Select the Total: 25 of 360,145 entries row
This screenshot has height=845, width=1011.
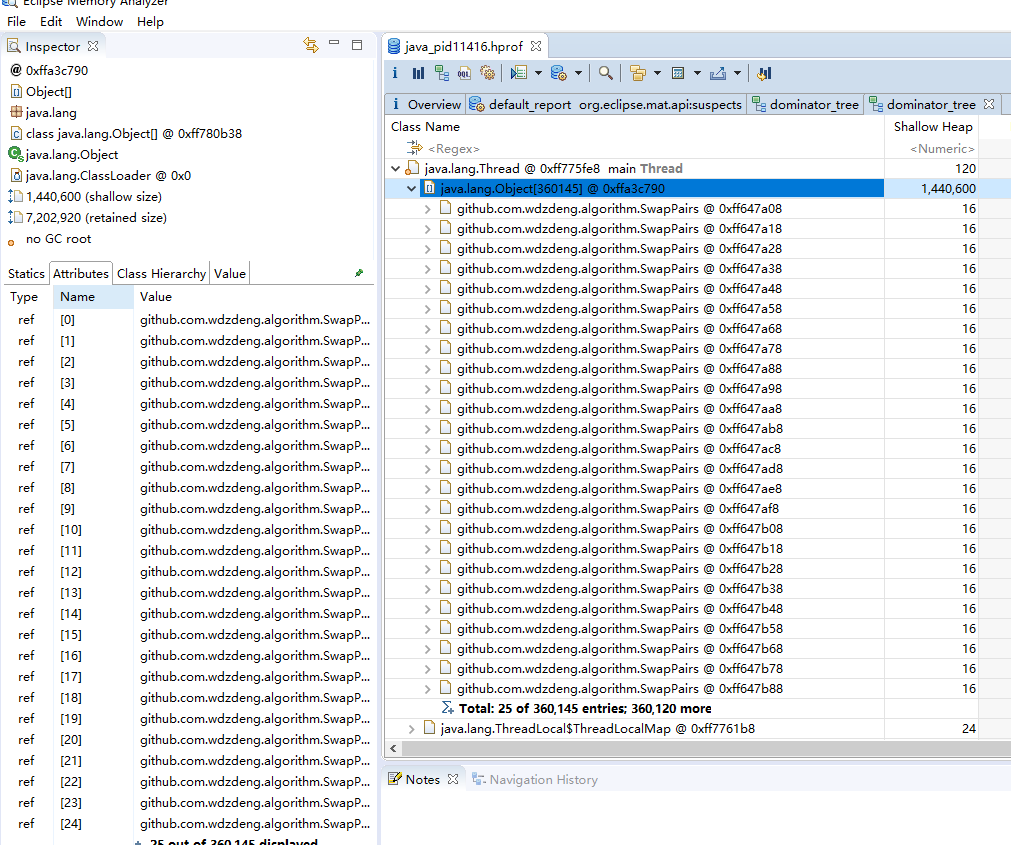[585, 708]
